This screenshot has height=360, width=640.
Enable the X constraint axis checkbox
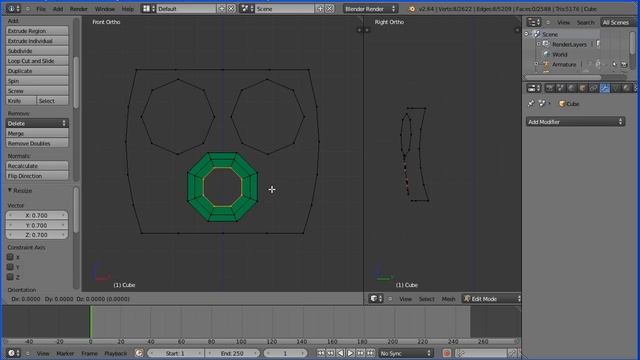click(10, 257)
